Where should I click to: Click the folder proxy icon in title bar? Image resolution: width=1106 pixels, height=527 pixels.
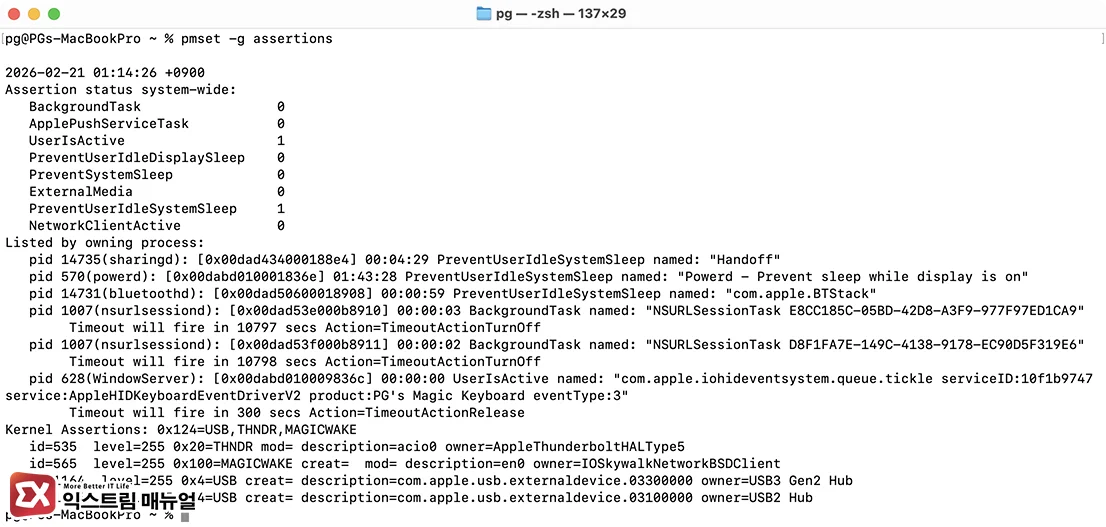(485, 14)
